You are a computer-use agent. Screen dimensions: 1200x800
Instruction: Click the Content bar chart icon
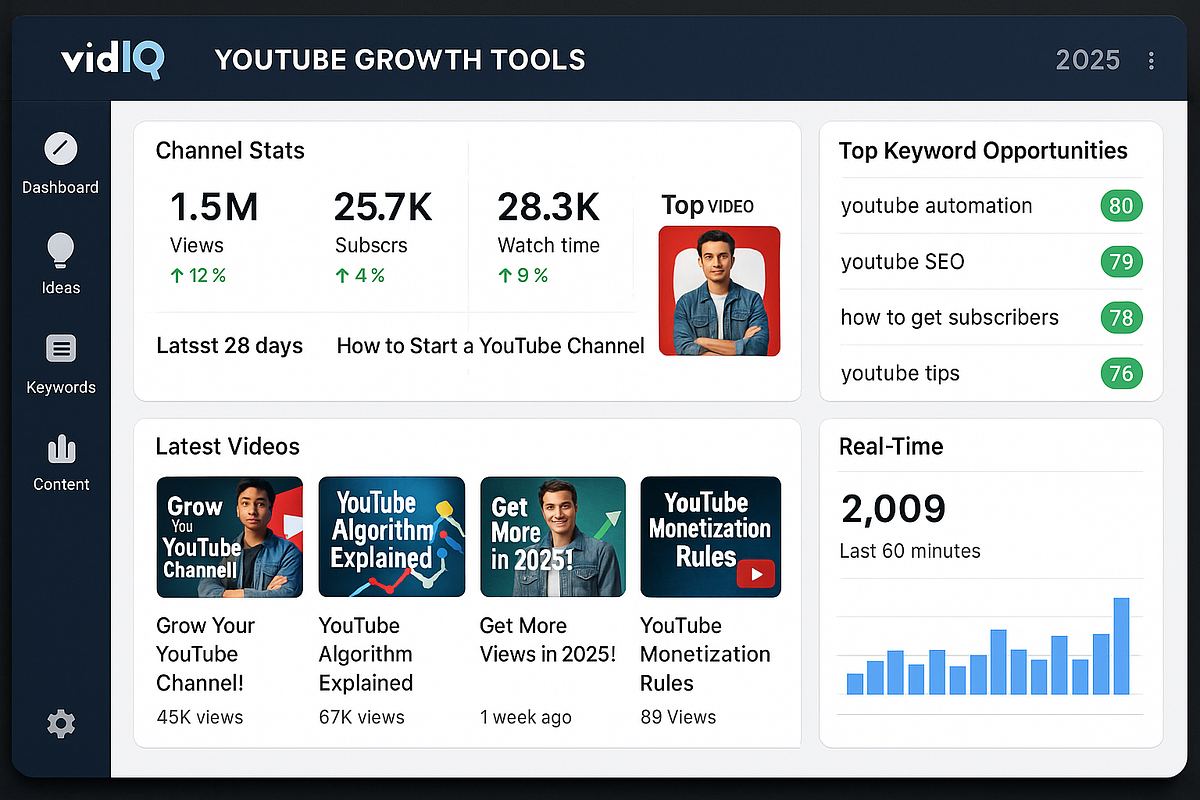click(x=61, y=449)
